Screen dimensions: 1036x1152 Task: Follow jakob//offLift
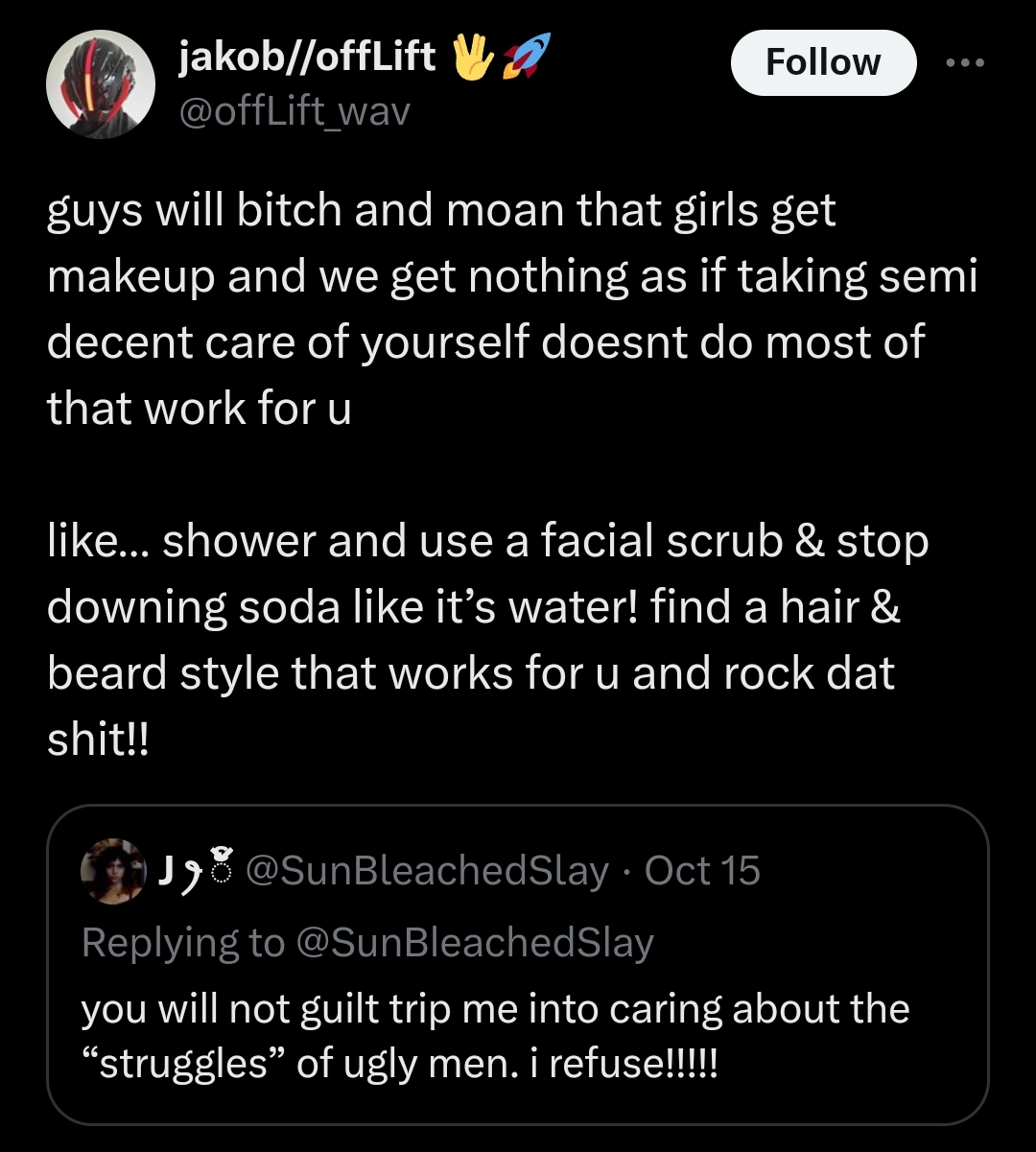pyautogui.click(x=823, y=61)
